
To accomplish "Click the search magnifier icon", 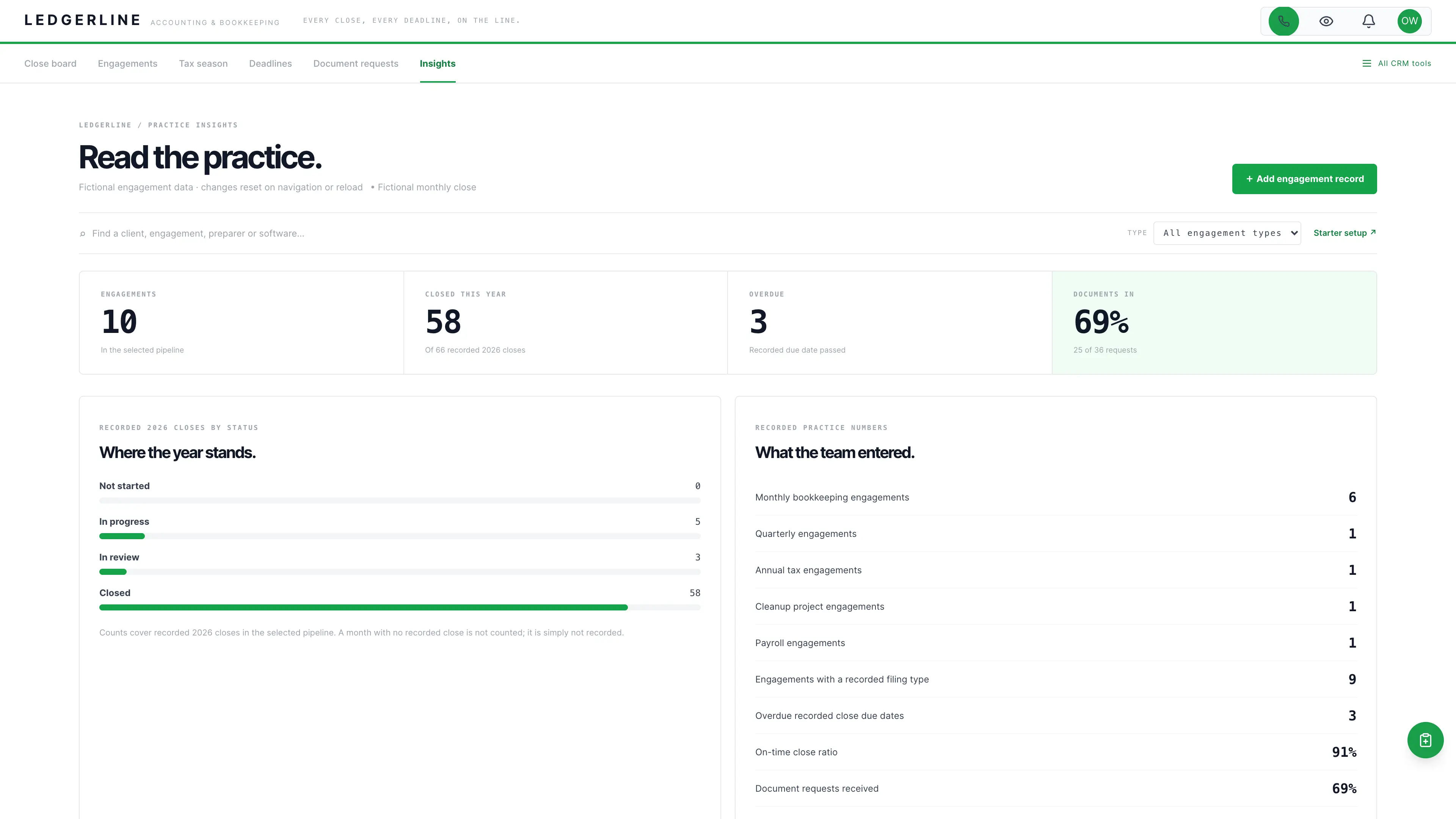I will tap(83, 234).
